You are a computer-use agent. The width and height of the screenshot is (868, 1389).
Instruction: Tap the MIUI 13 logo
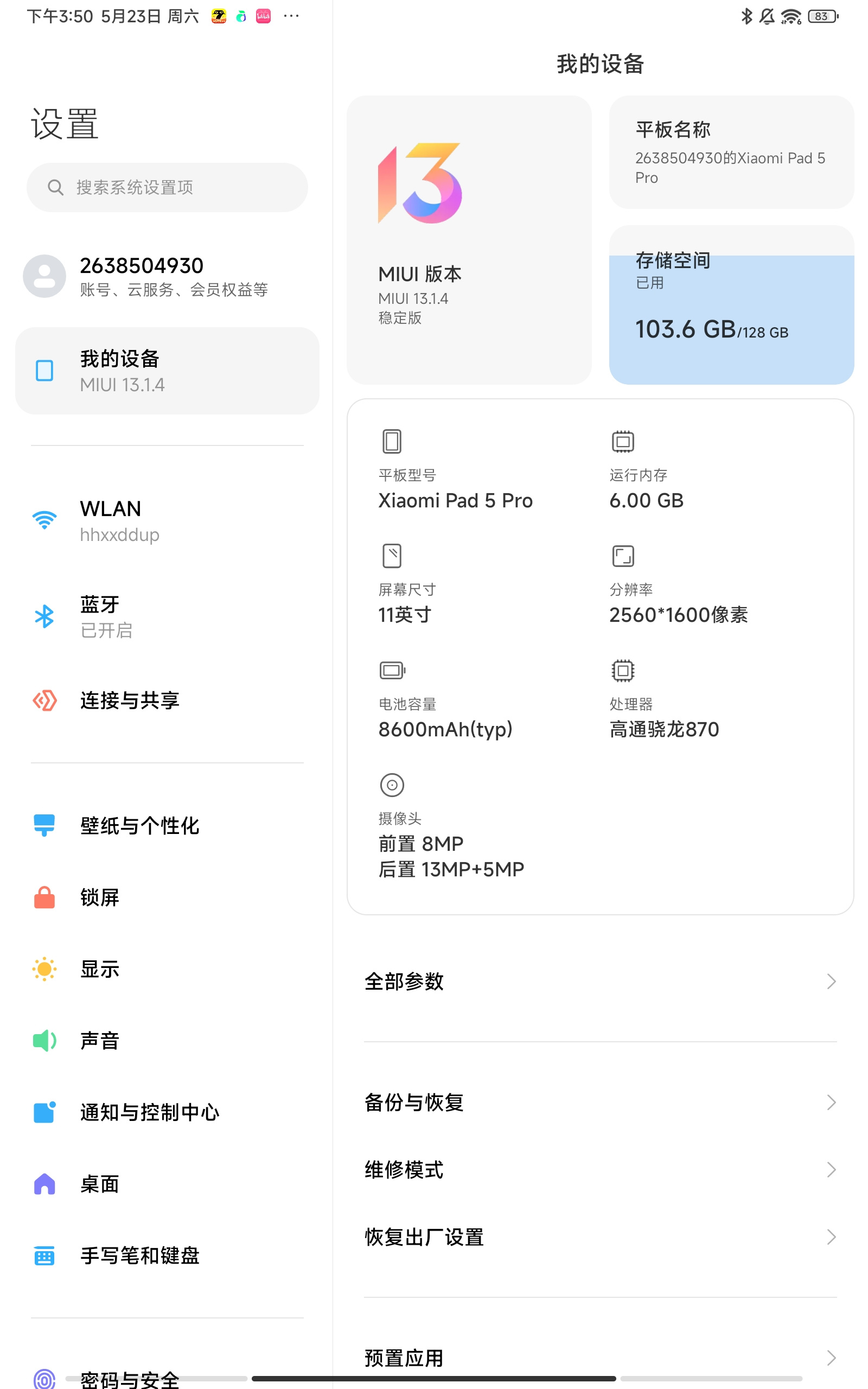tap(420, 183)
